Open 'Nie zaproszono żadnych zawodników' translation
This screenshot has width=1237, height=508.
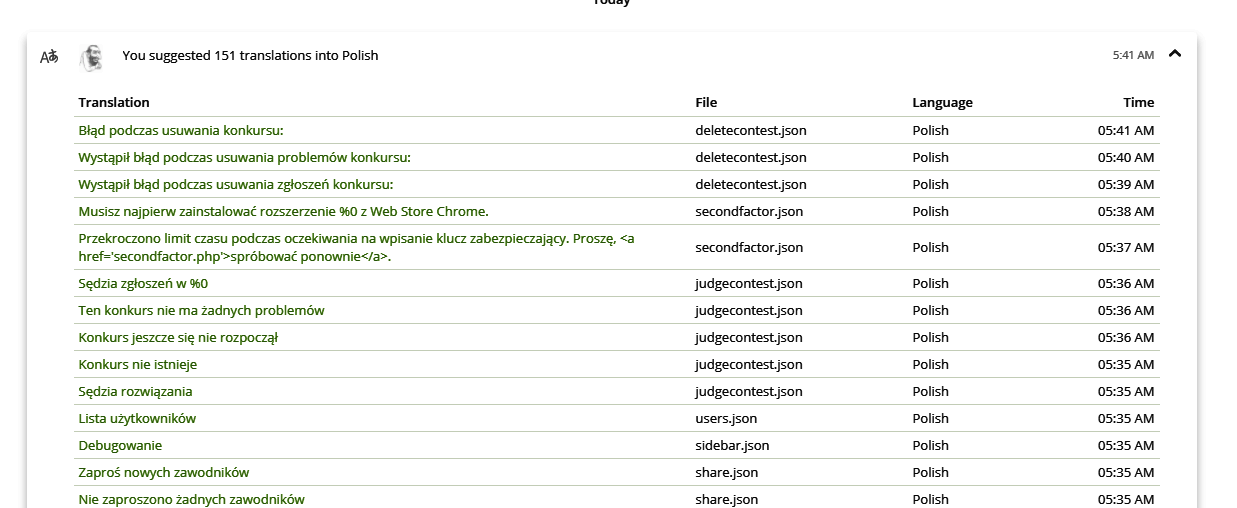tap(191, 499)
